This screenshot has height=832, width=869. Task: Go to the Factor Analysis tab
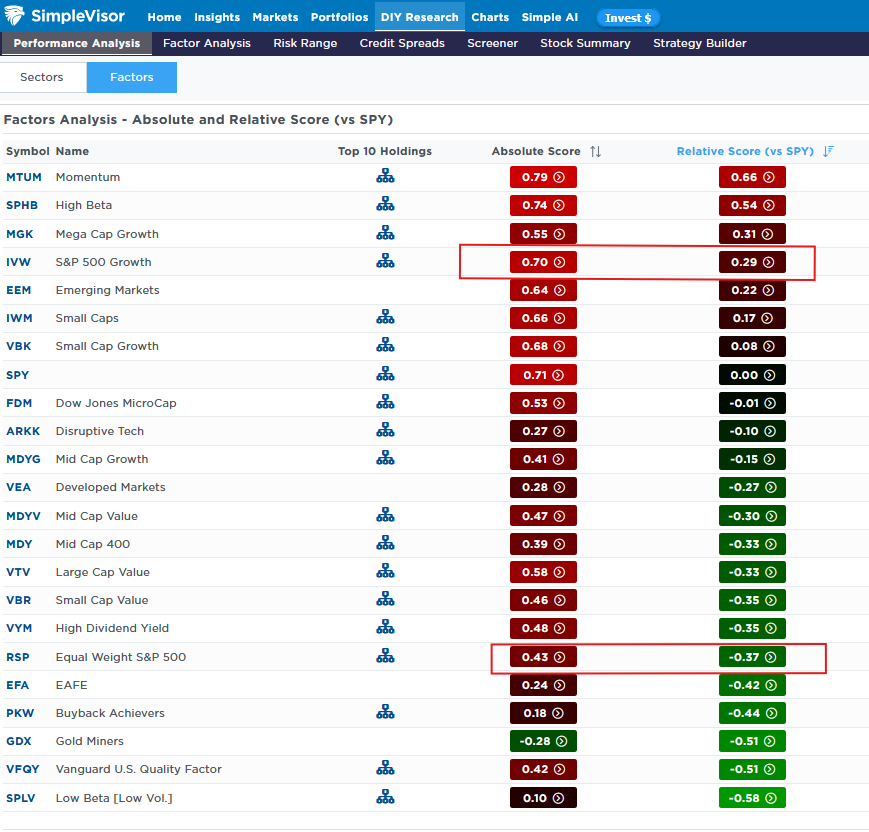(x=207, y=43)
